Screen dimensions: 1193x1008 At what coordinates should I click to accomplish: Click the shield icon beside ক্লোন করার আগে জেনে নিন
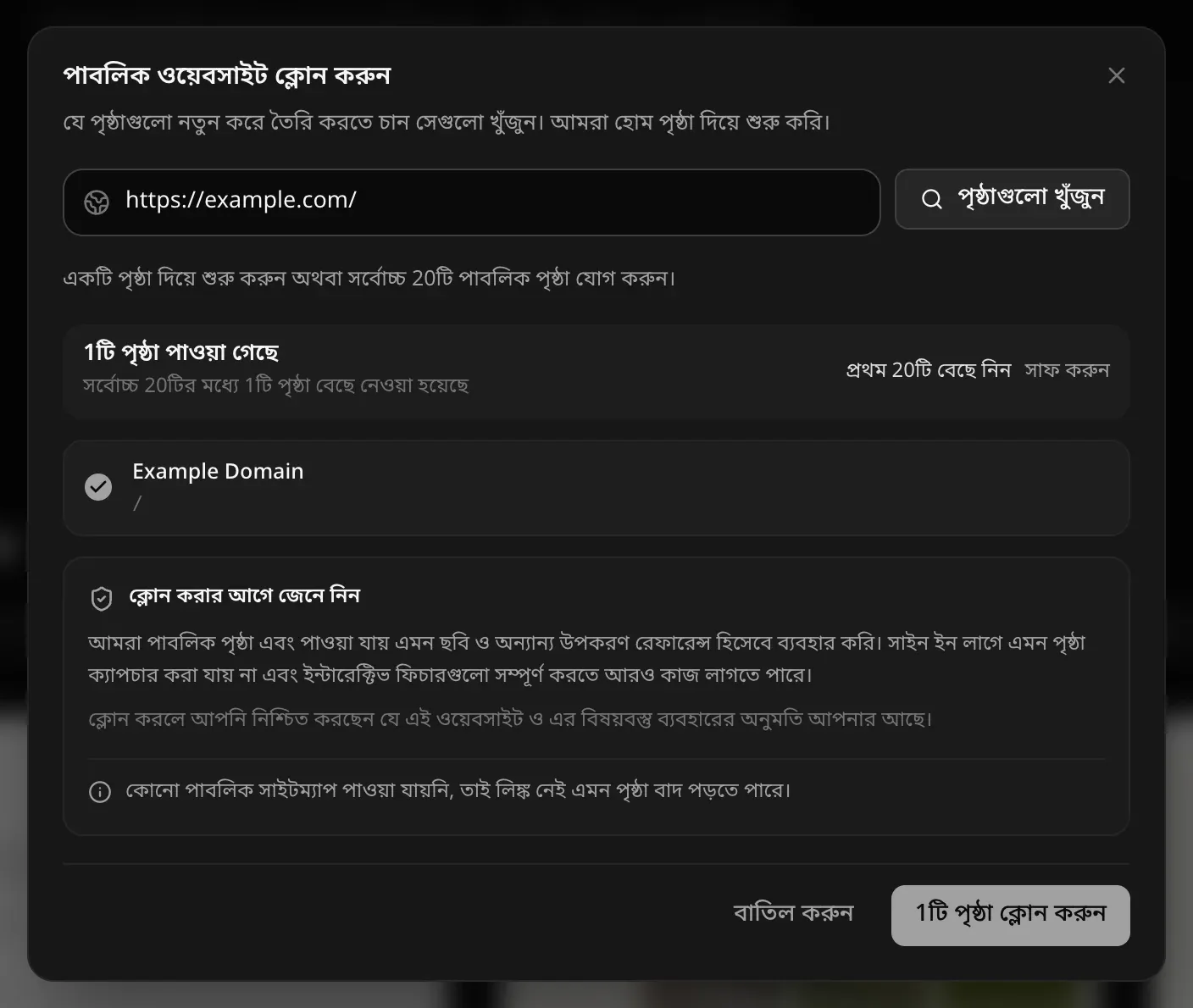pyautogui.click(x=102, y=598)
